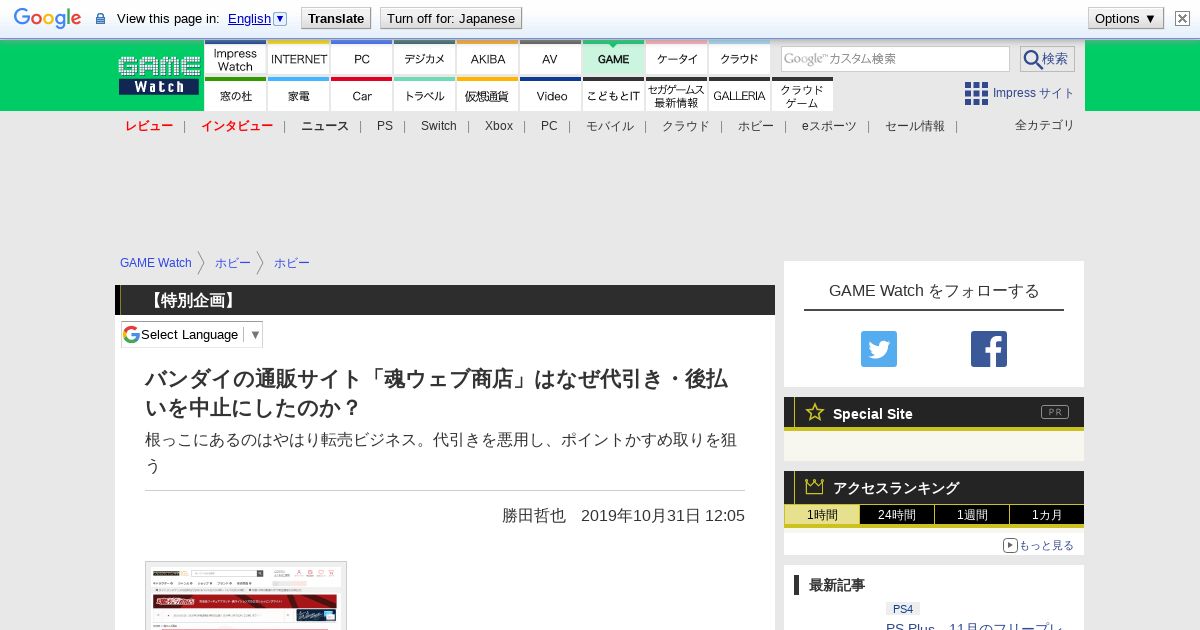Image resolution: width=1200 pixels, height=630 pixels.
Task: Open the モバイル category
Action: (x=610, y=126)
